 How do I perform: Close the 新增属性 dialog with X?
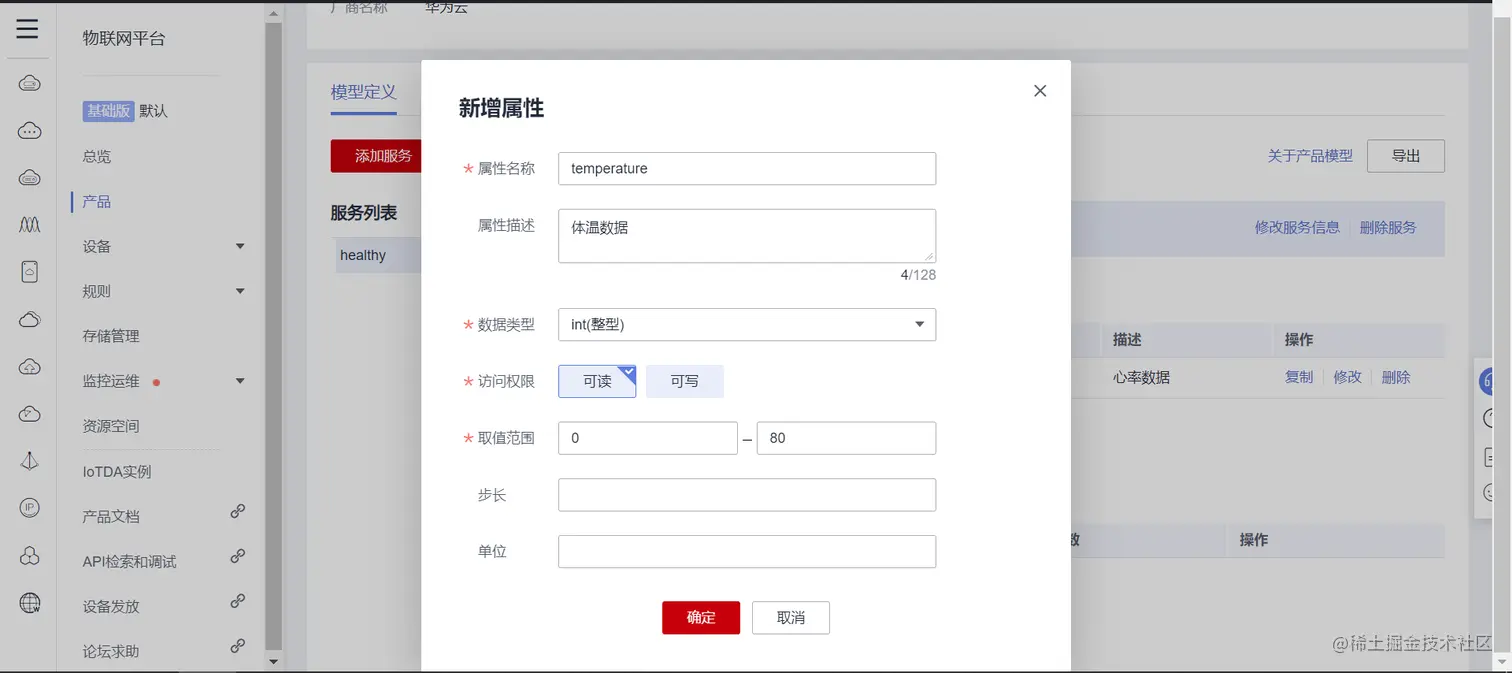tap(1040, 91)
